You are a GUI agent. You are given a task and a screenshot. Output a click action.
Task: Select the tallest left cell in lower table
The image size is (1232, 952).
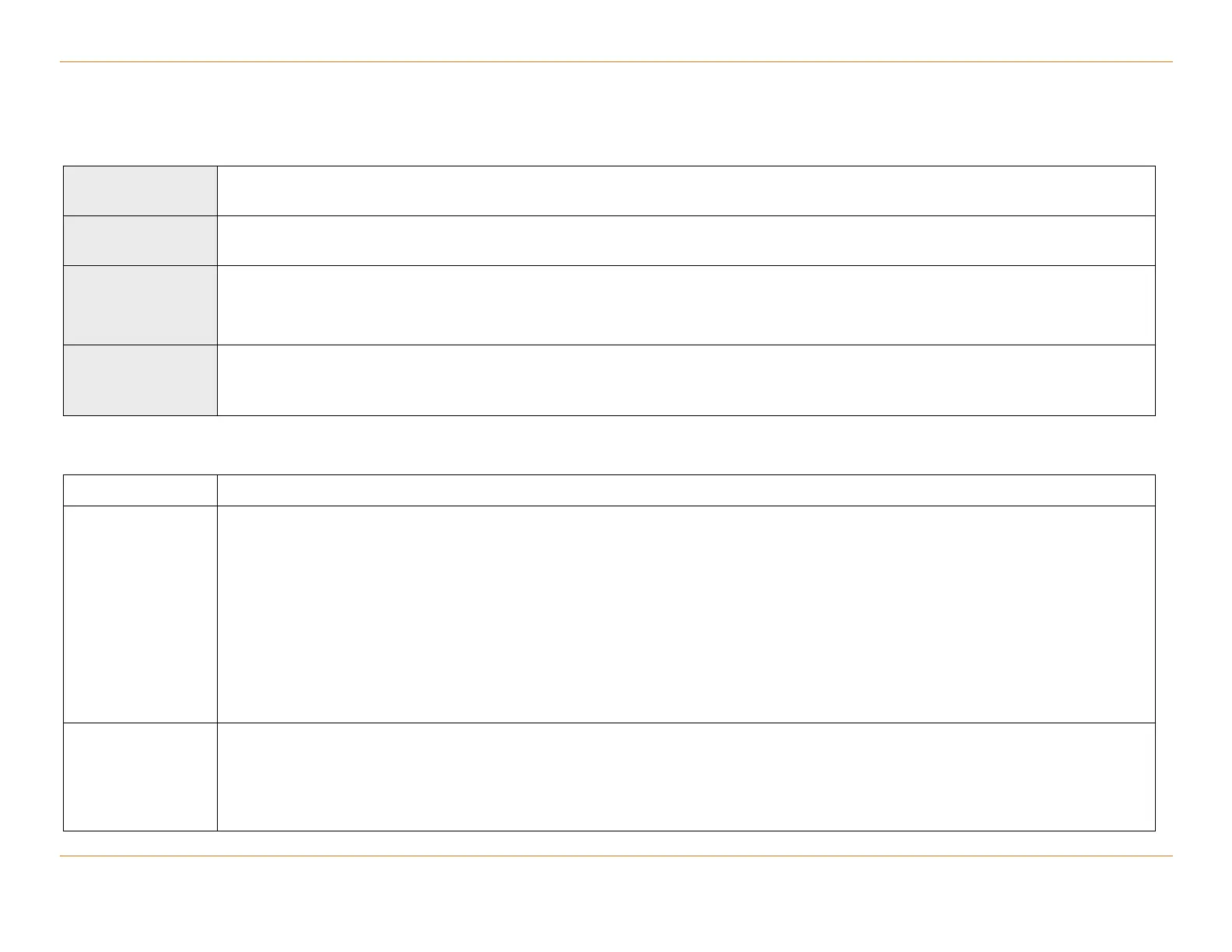coord(140,614)
